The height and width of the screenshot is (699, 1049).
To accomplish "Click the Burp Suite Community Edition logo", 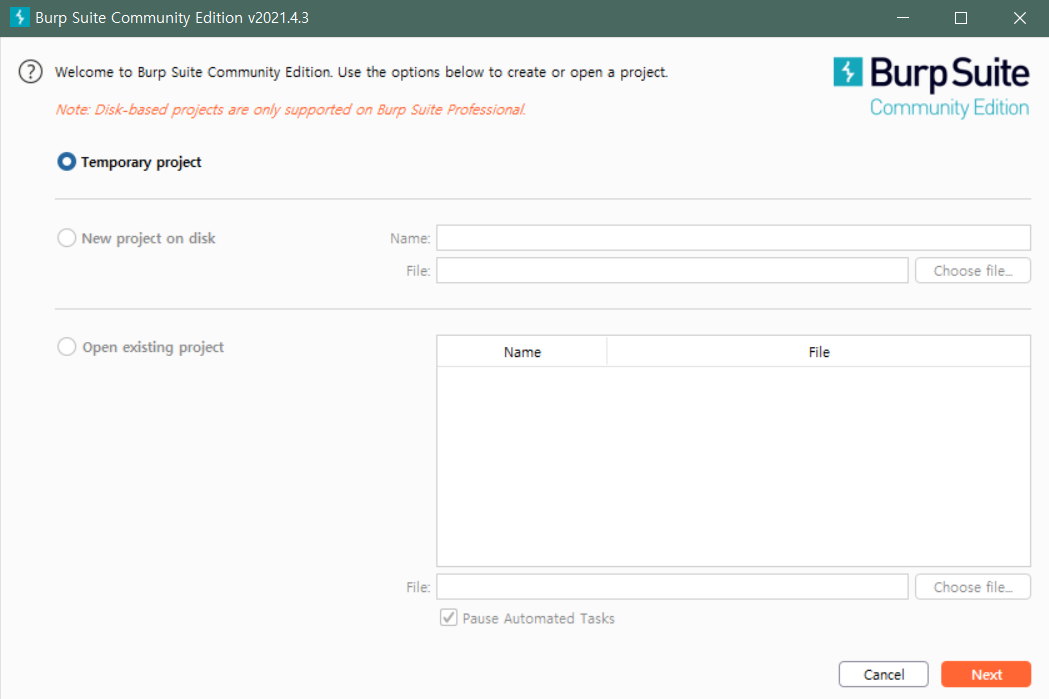I will point(931,88).
